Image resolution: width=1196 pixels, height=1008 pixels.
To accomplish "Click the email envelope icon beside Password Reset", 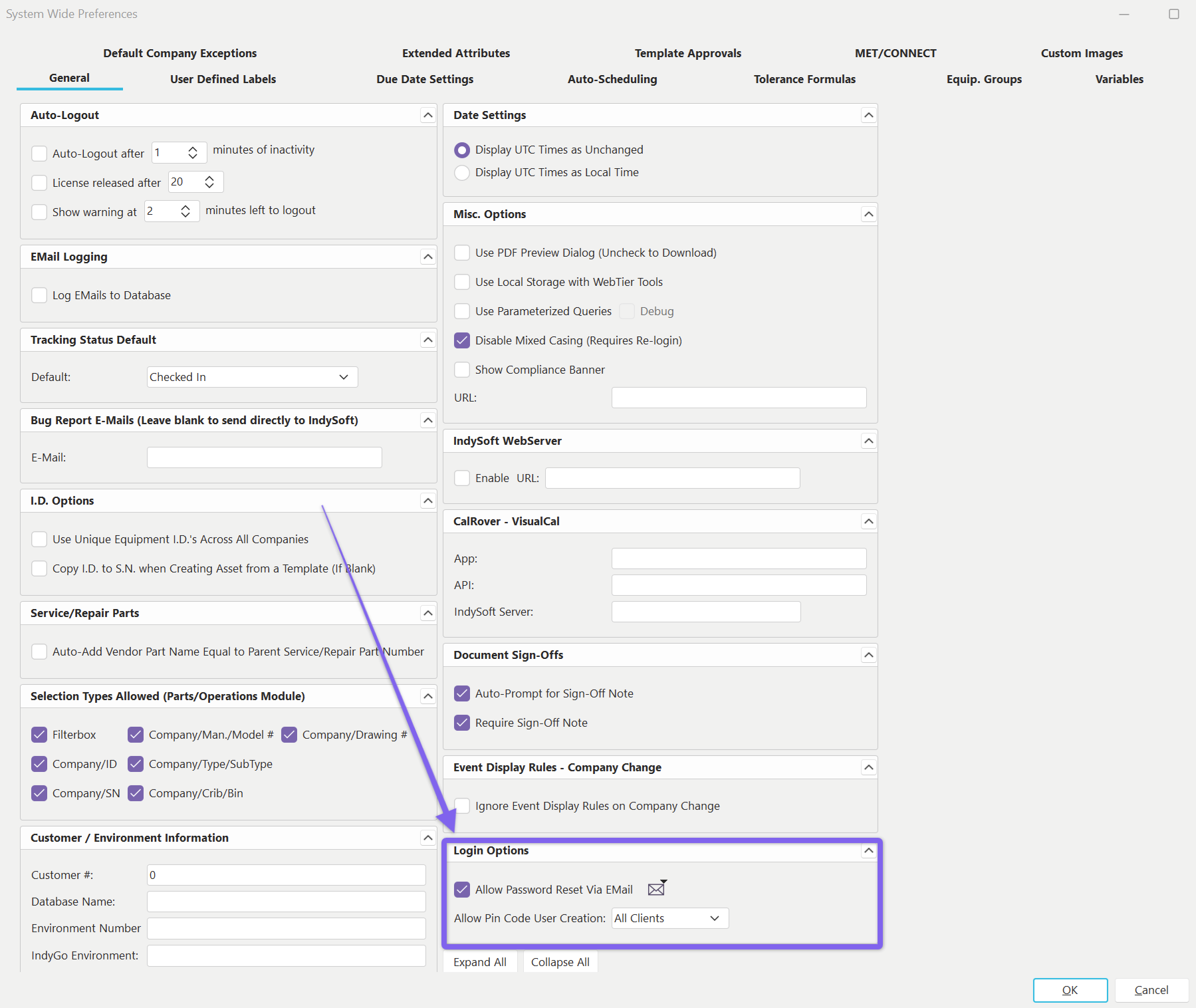I will [x=656, y=889].
